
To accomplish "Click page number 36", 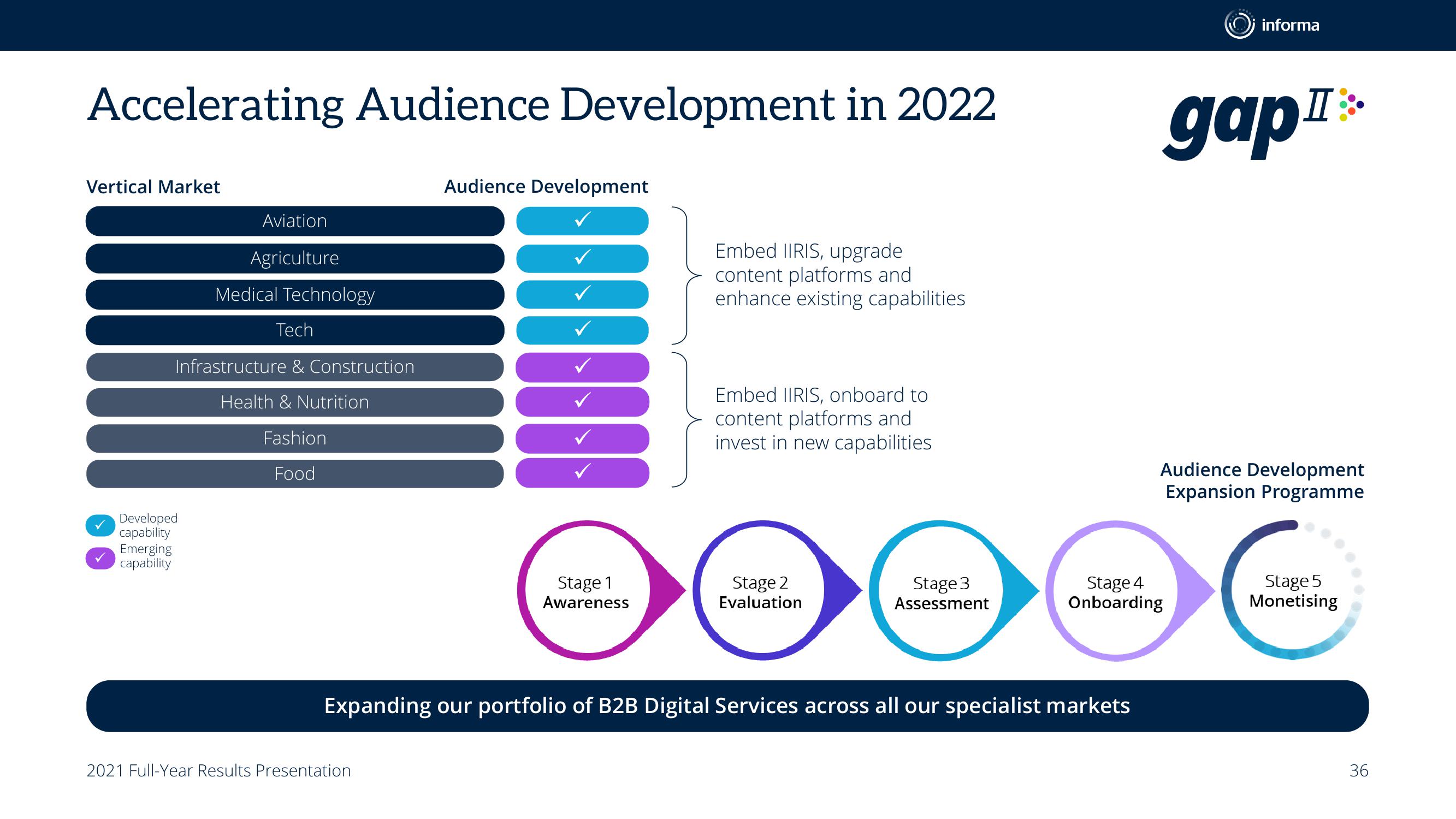I will tap(1359, 771).
